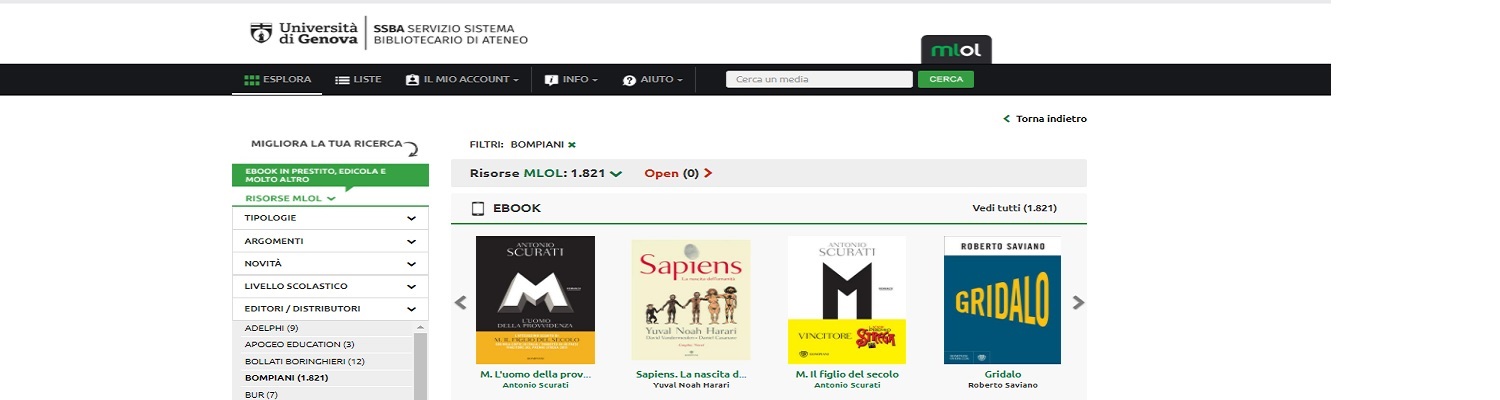Image resolution: width=1500 pixels, height=400 pixels.
Task: Collapse the Editori / Distributori filter
Action: coord(330,309)
